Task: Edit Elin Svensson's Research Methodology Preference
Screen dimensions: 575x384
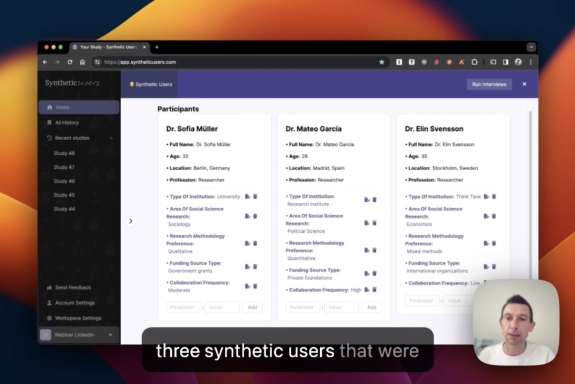Action: (x=486, y=244)
